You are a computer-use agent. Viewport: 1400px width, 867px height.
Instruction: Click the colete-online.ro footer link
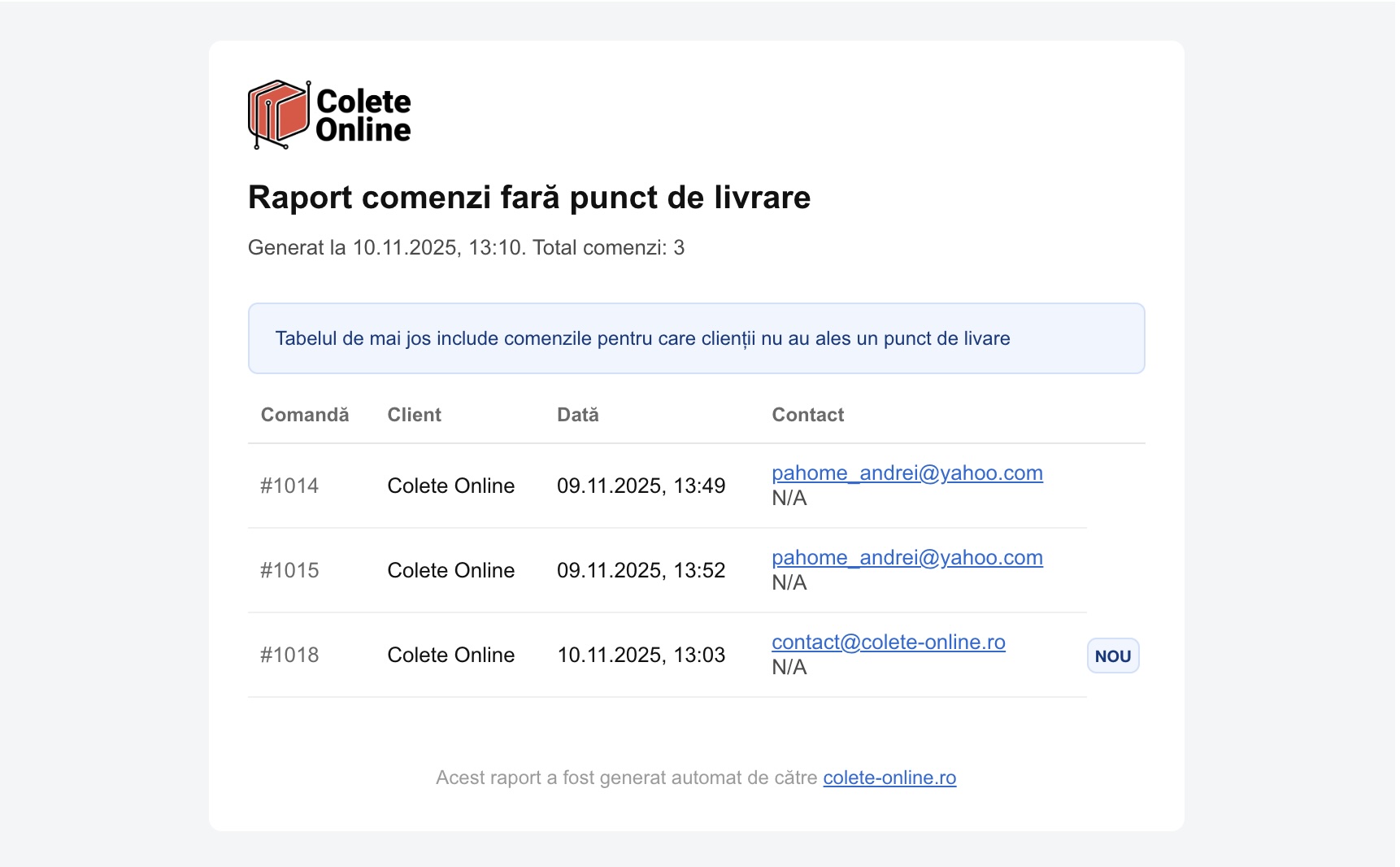(889, 778)
